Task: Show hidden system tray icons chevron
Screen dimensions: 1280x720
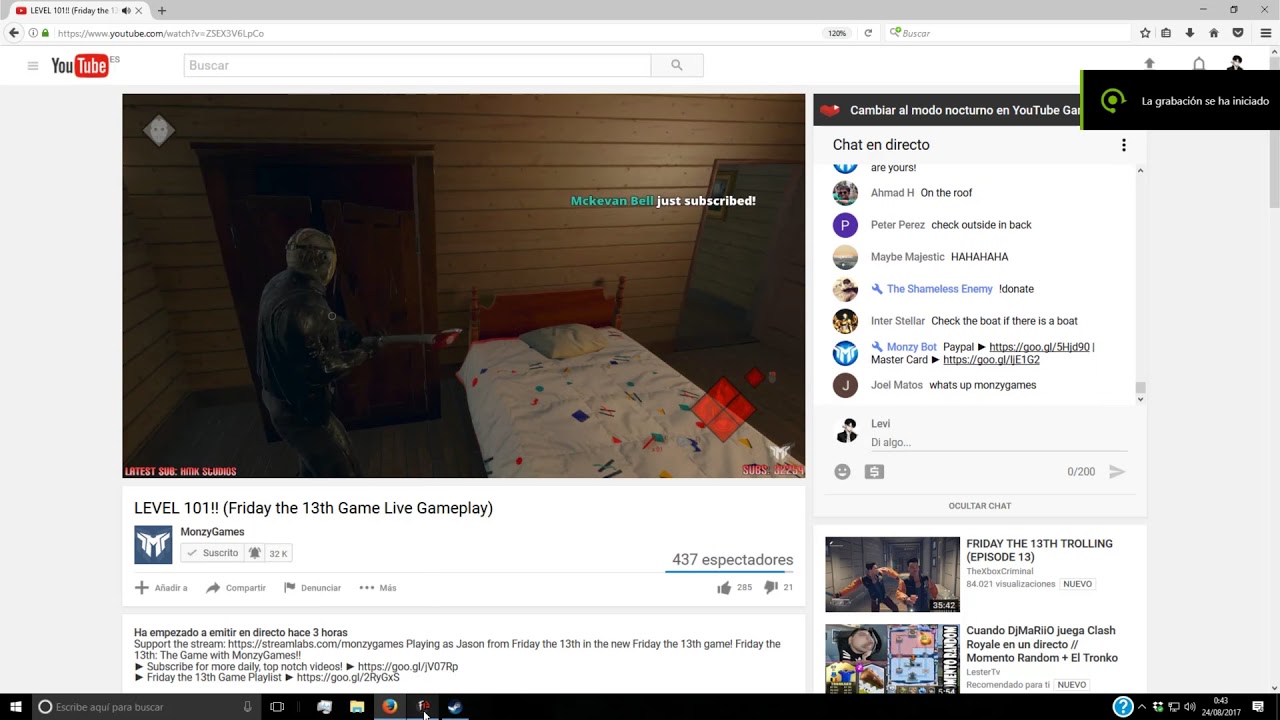Action: (1142, 707)
